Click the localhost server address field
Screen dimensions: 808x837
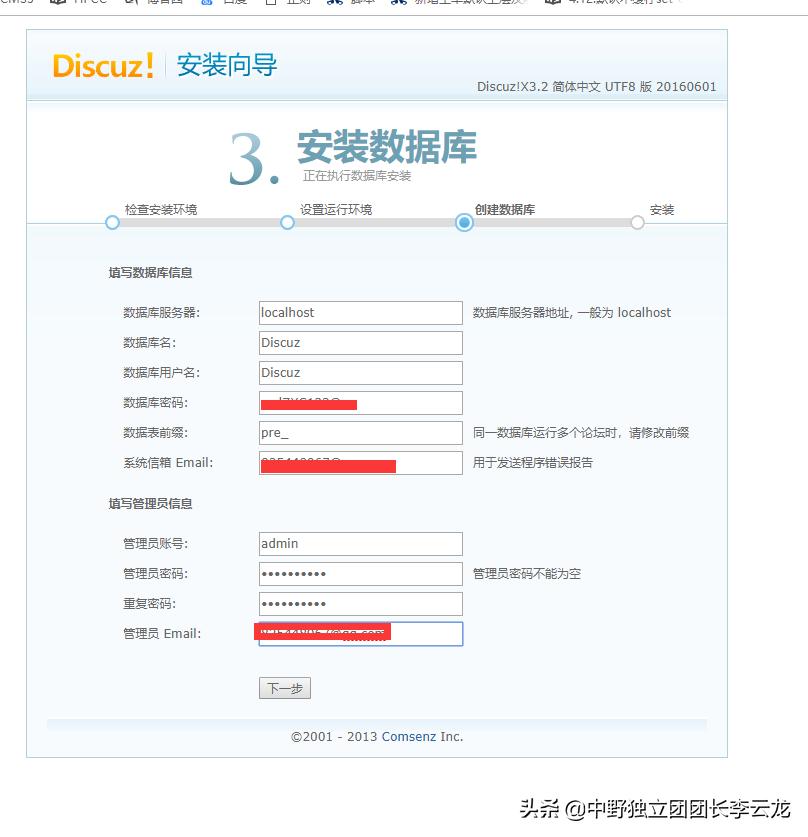360,312
